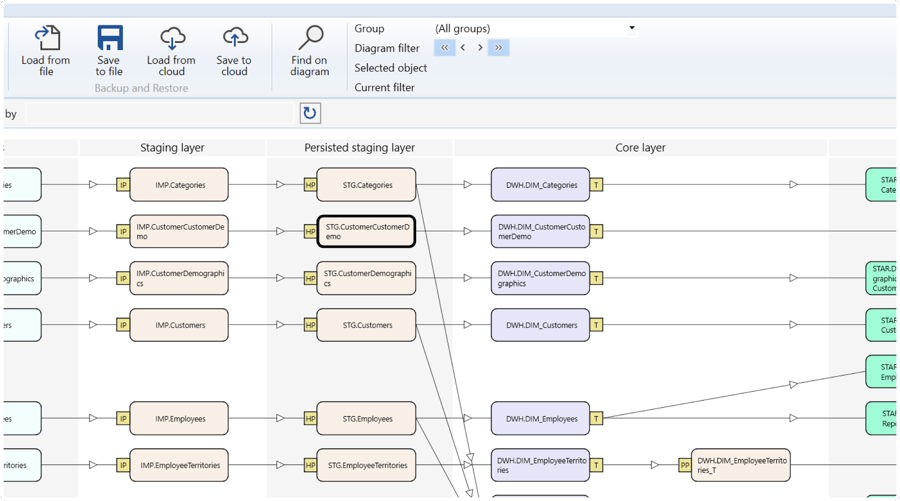Select the STG.EmployeeTerritories node
900x501 pixels.
[366, 465]
